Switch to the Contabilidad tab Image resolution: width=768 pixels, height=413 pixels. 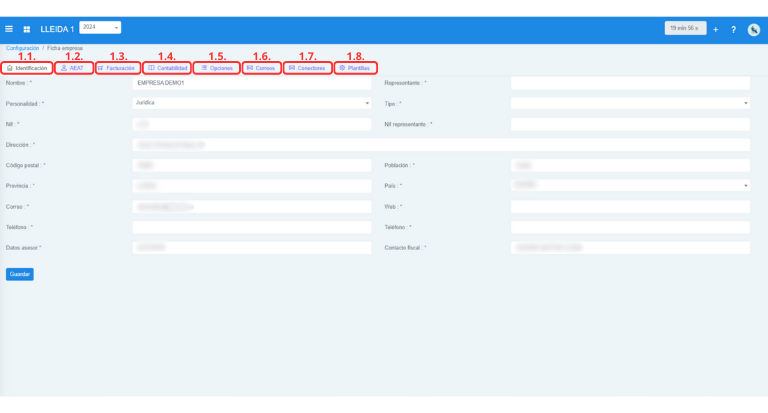pyautogui.click(x=168, y=68)
